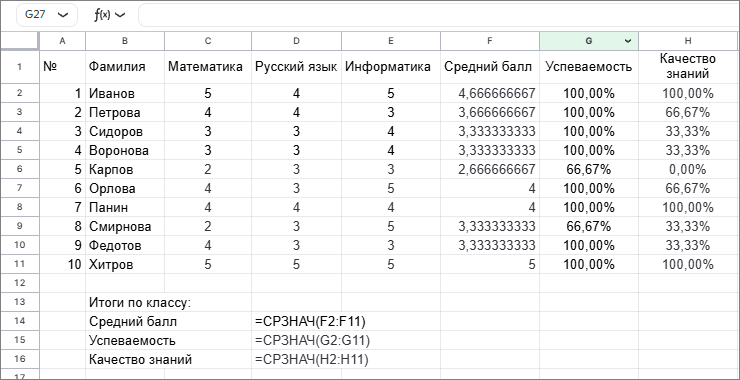Select Иванов's average 4,666666667
The width and height of the screenshot is (740, 380).
coord(490,93)
